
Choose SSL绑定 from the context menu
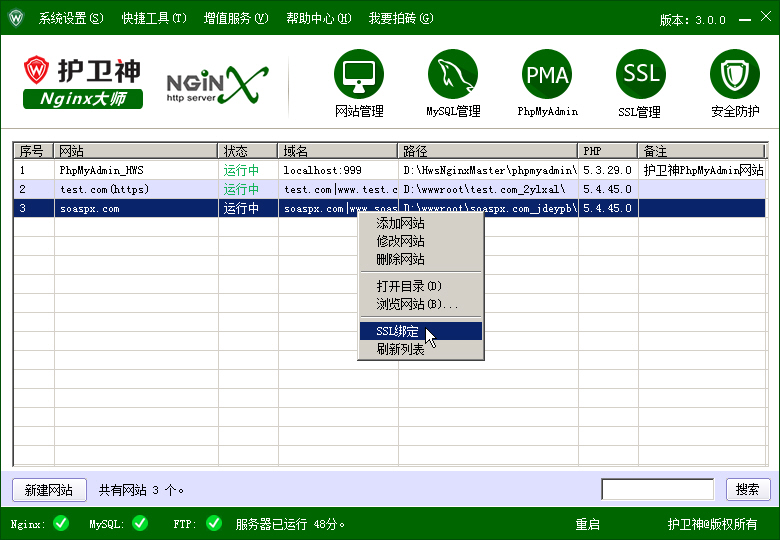[398, 331]
